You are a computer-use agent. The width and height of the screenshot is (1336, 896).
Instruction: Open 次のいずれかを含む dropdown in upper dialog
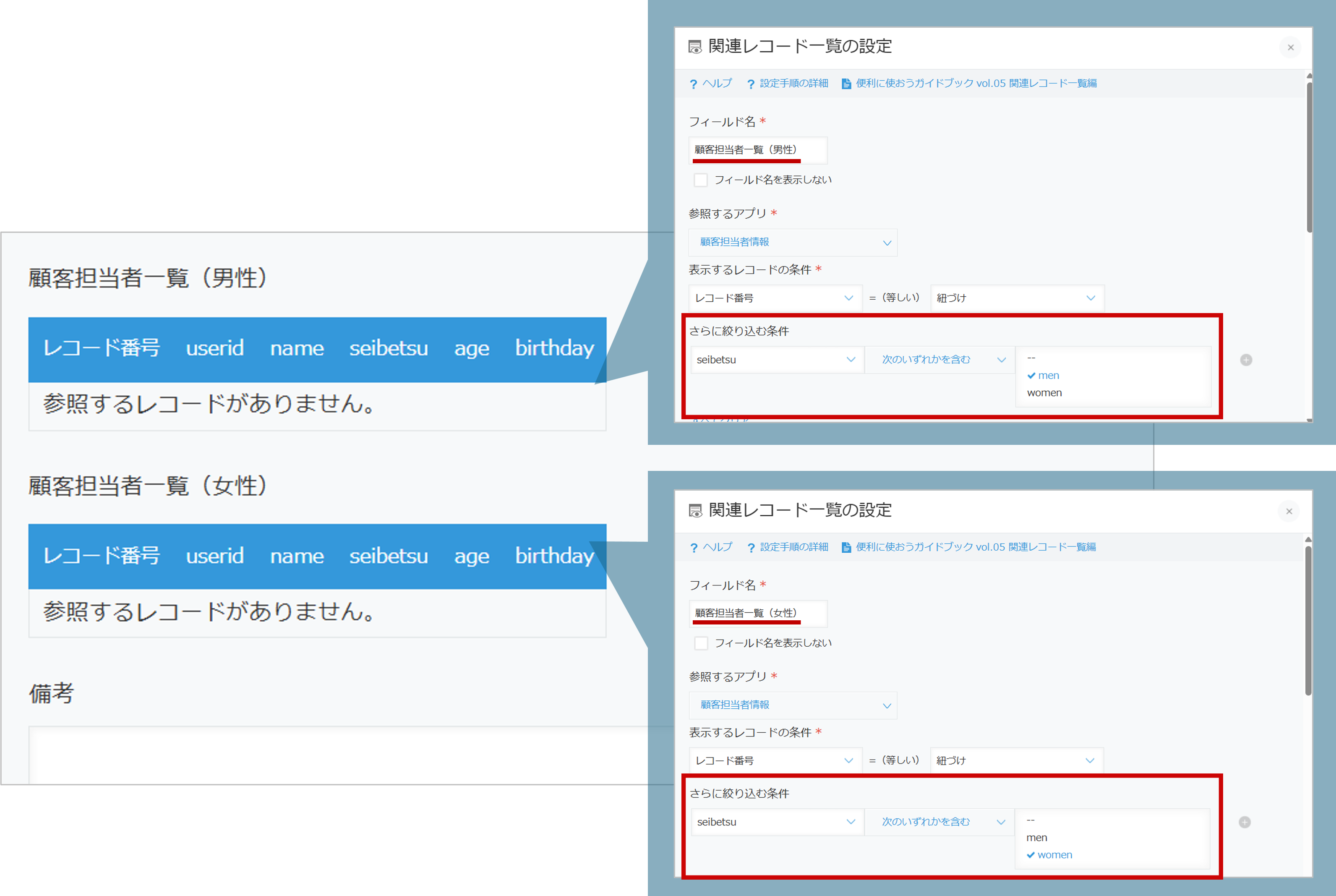939,360
